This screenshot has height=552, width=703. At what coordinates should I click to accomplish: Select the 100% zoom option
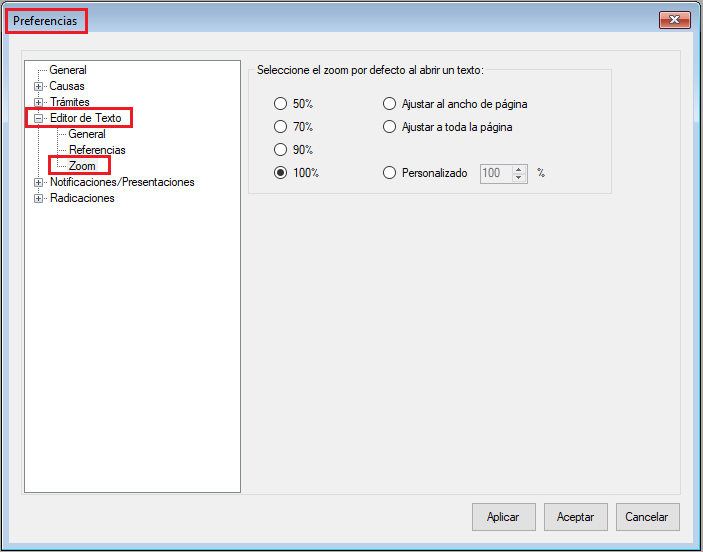(281, 173)
